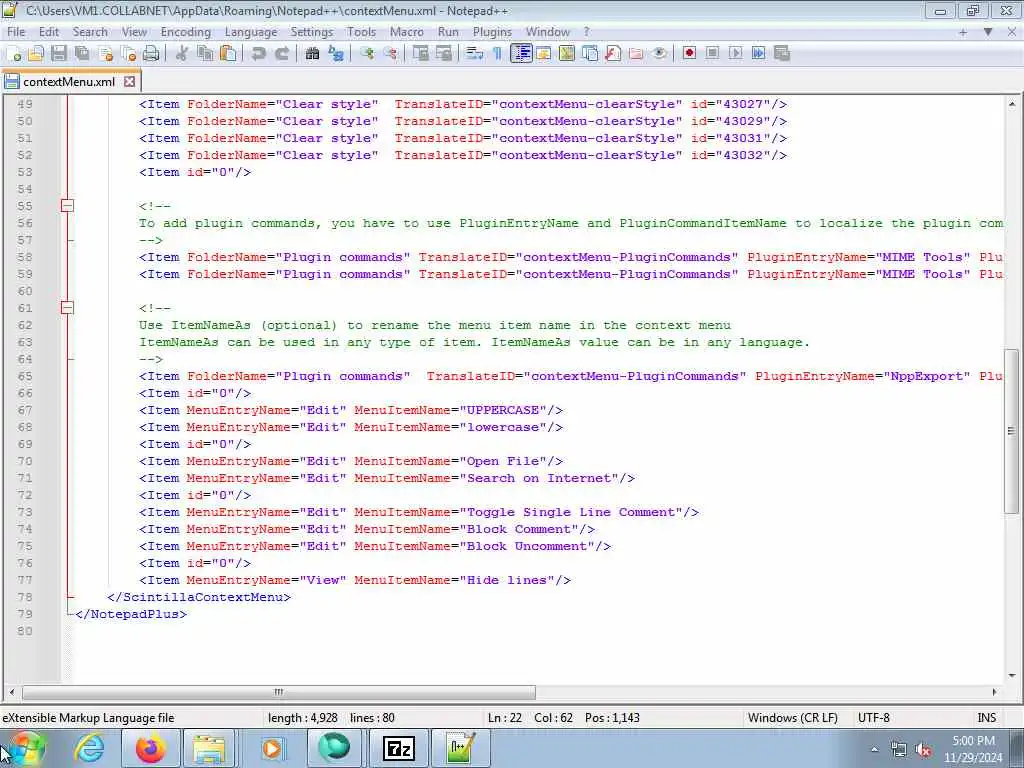The height and width of the screenshot is (768, 1024).
Task: Click the Paste clipboard icon
Action: click(x=228, y=54)
